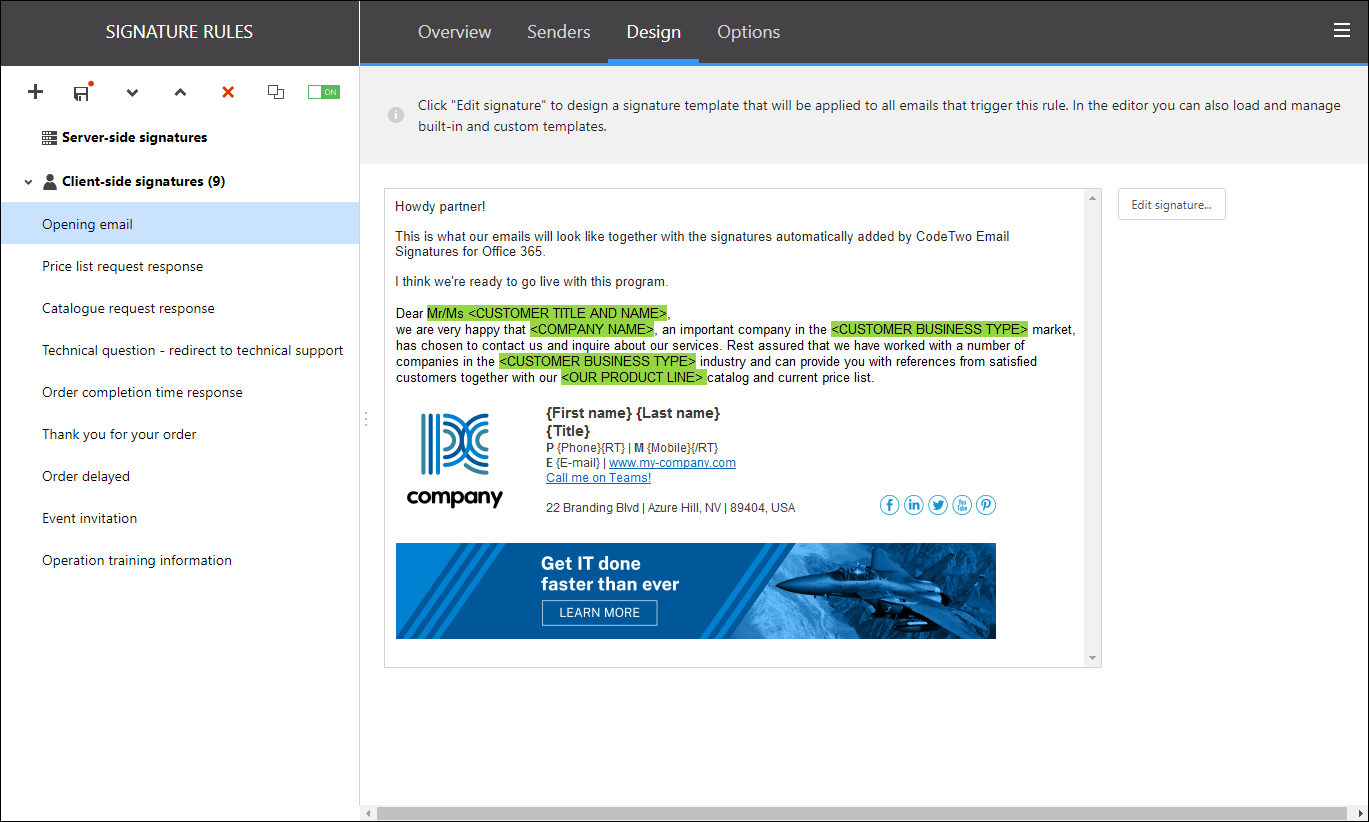The image size is (1369, 822).
Task: Delete the rule using the red X icon
Action: pyautogui.click(x=228, y=92)
